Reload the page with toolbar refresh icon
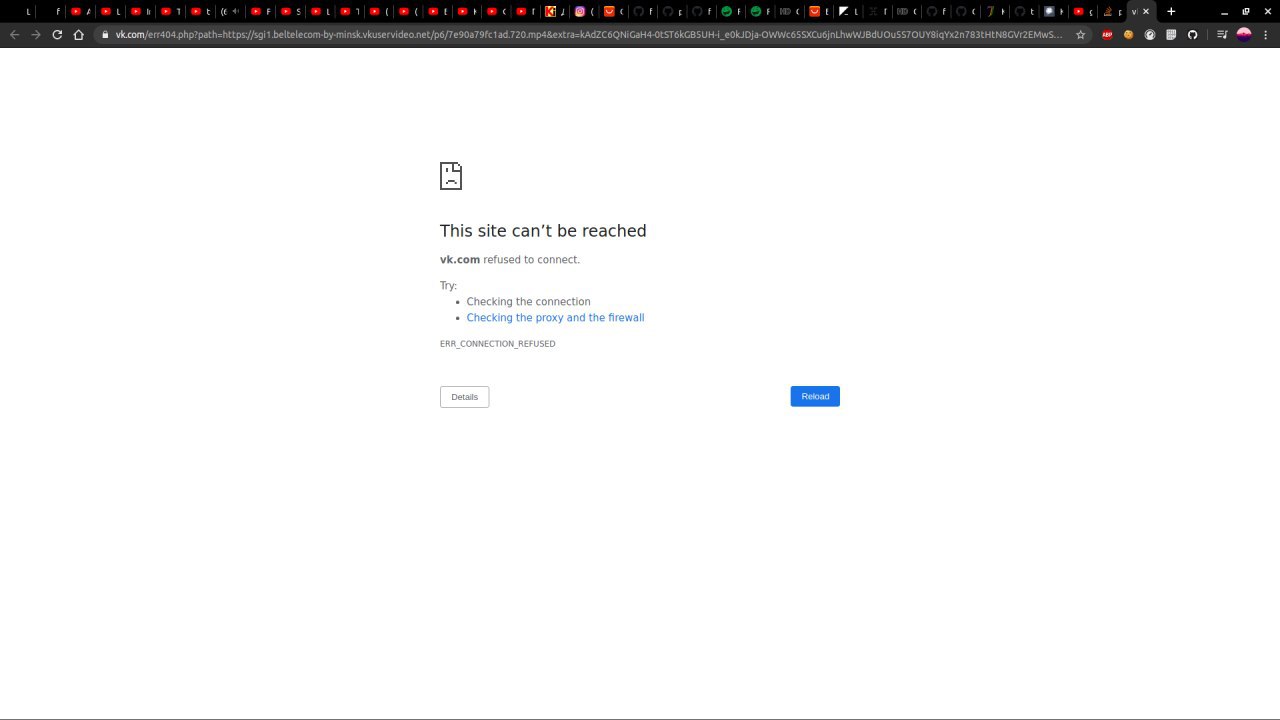1280x720 pixels. coord(57,34)
